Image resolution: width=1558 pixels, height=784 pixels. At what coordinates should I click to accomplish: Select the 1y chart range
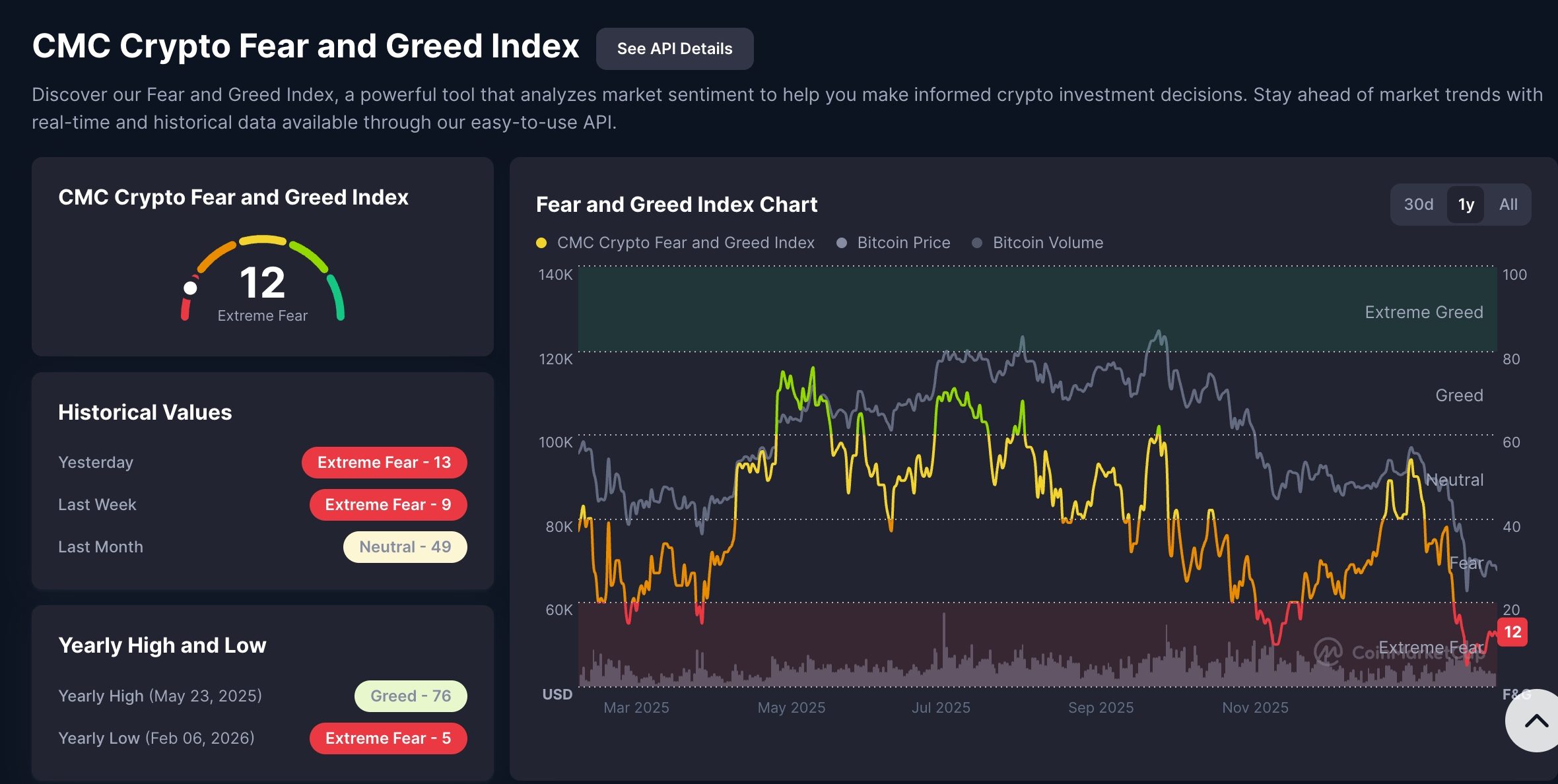click(1466, 205)
